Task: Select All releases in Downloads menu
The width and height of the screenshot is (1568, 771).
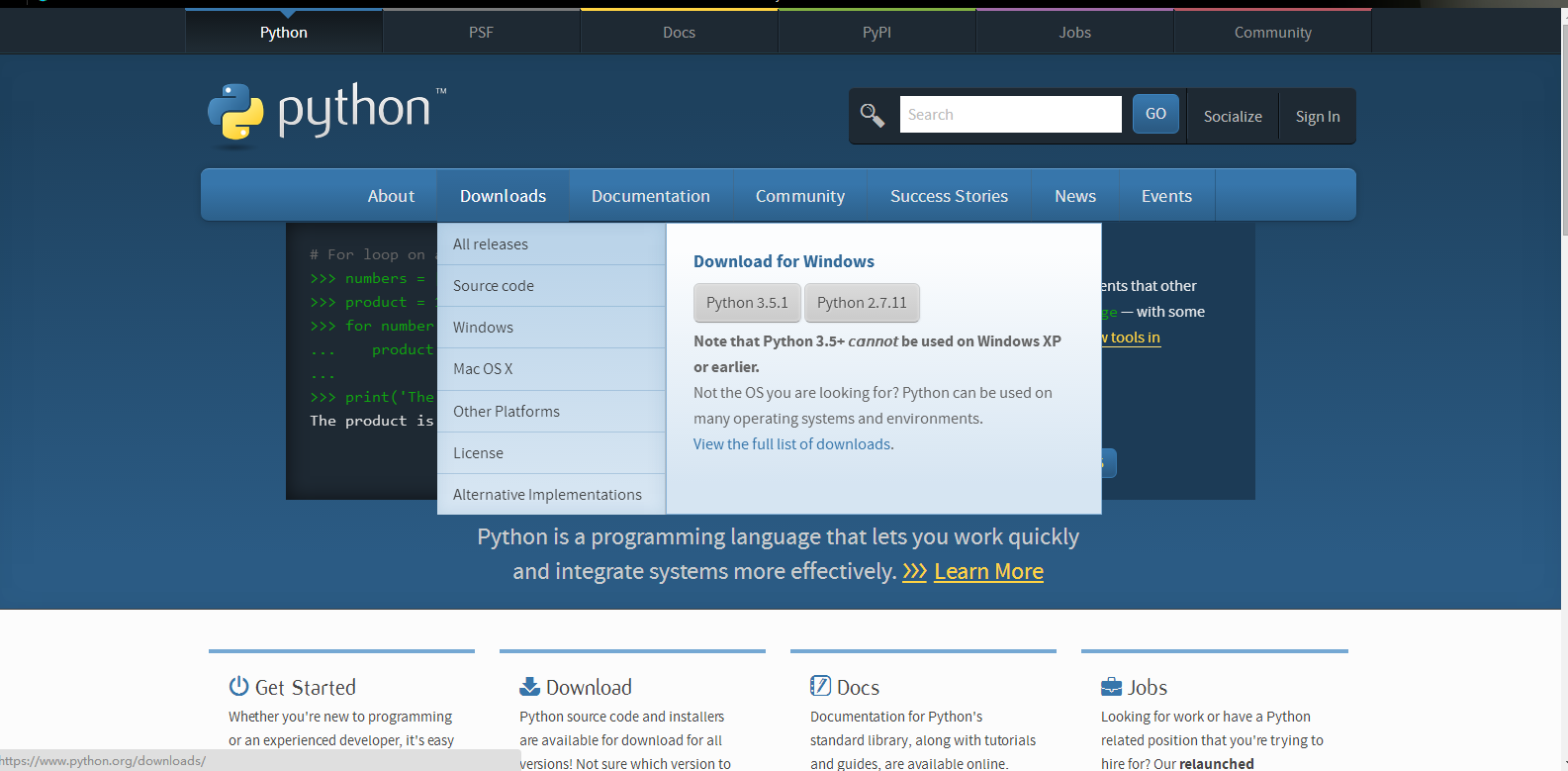Action: 551,243
